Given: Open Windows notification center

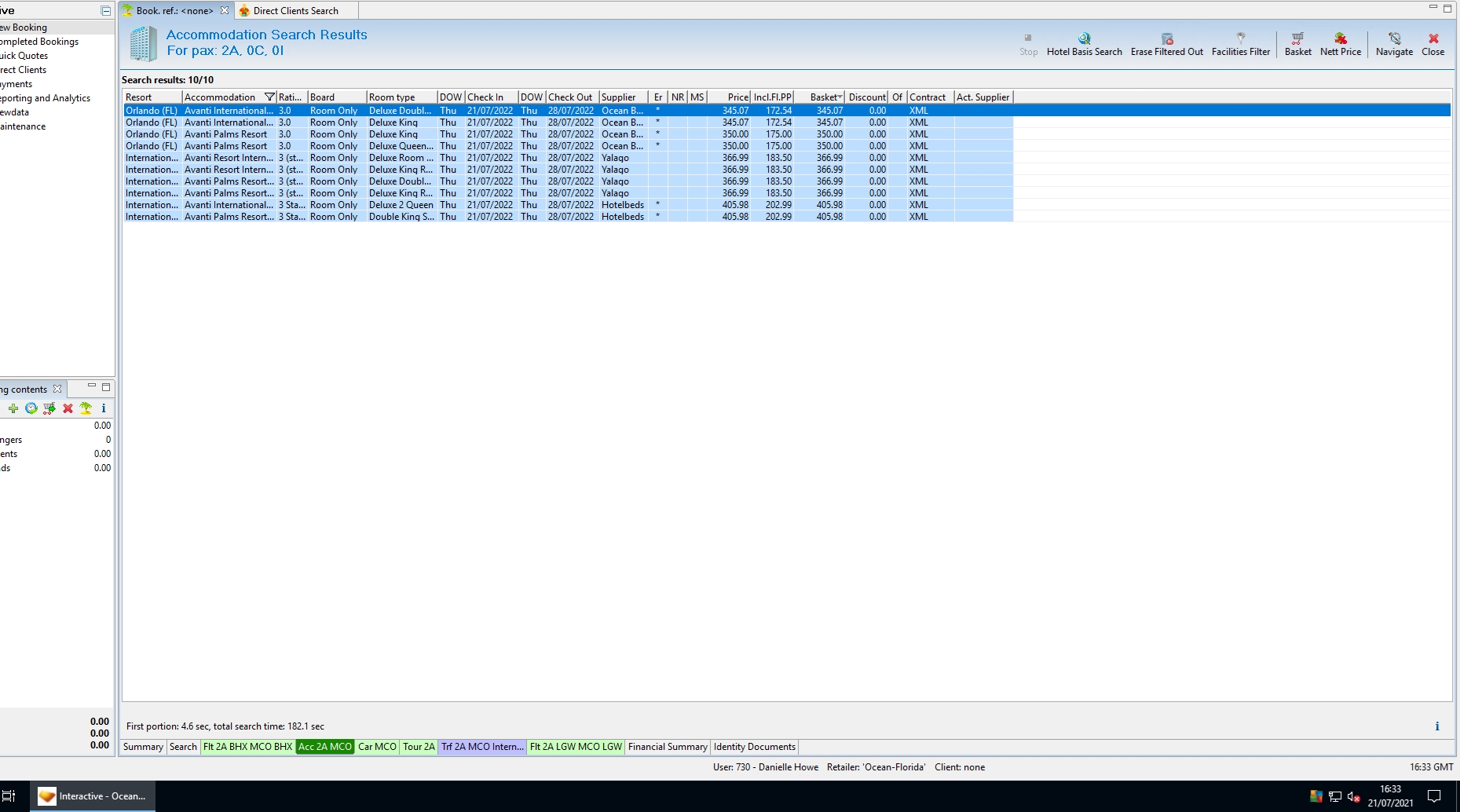Looking at the screenshot, I should [1434, 796].
